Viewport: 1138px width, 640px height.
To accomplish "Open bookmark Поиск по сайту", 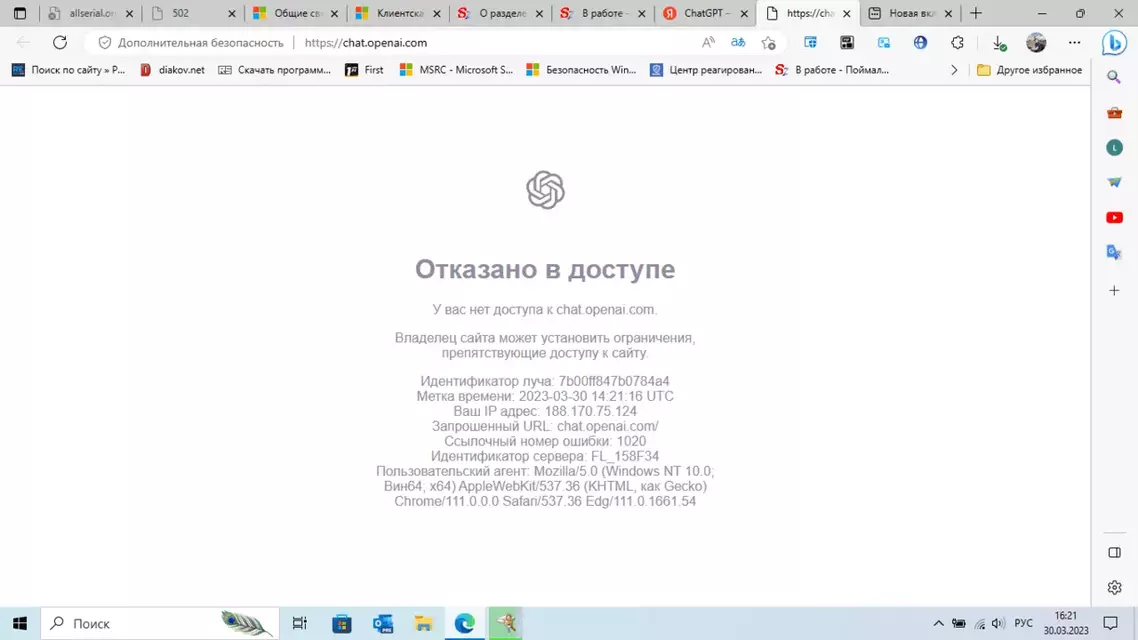I will 68,70.
